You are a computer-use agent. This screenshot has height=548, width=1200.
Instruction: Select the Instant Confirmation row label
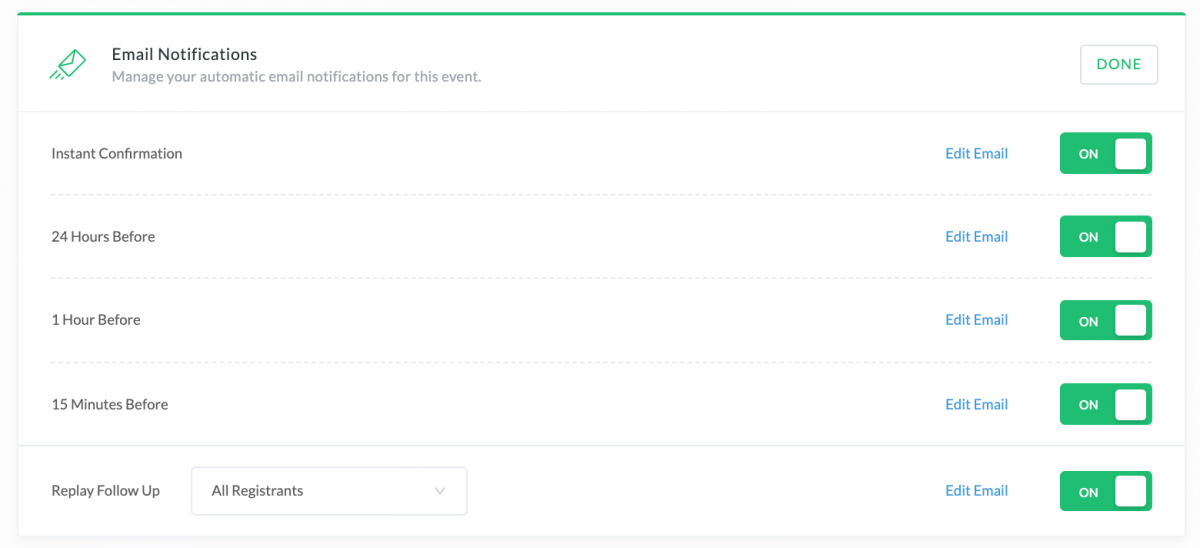pyautogui.click(x=117, y=154)
